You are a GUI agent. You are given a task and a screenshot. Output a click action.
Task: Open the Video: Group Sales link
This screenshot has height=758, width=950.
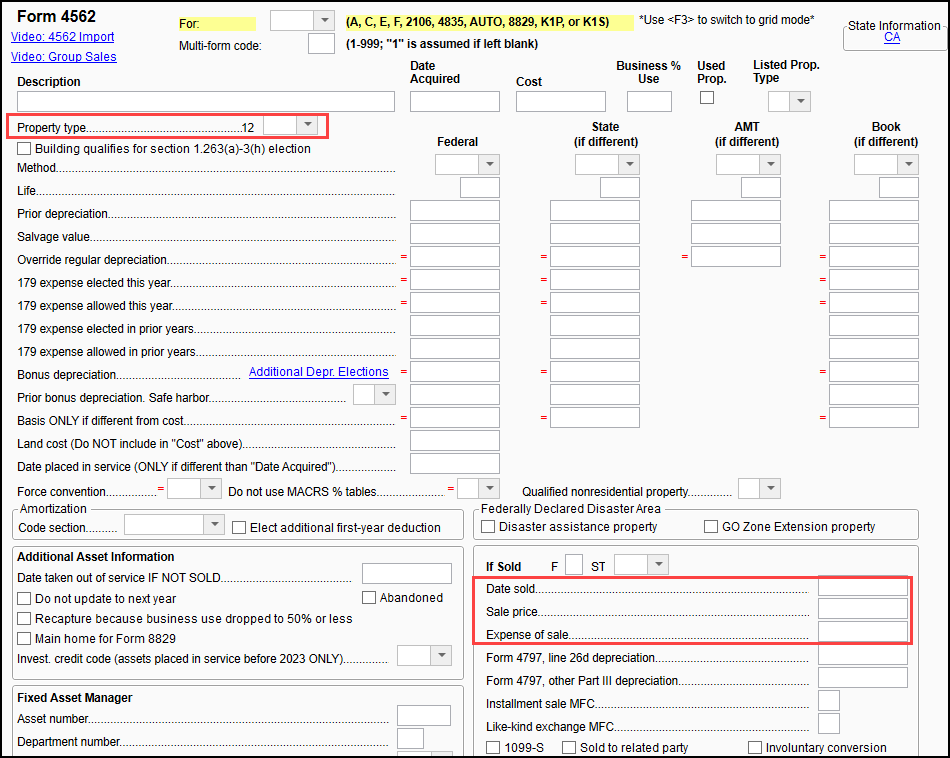coord(66,57)
